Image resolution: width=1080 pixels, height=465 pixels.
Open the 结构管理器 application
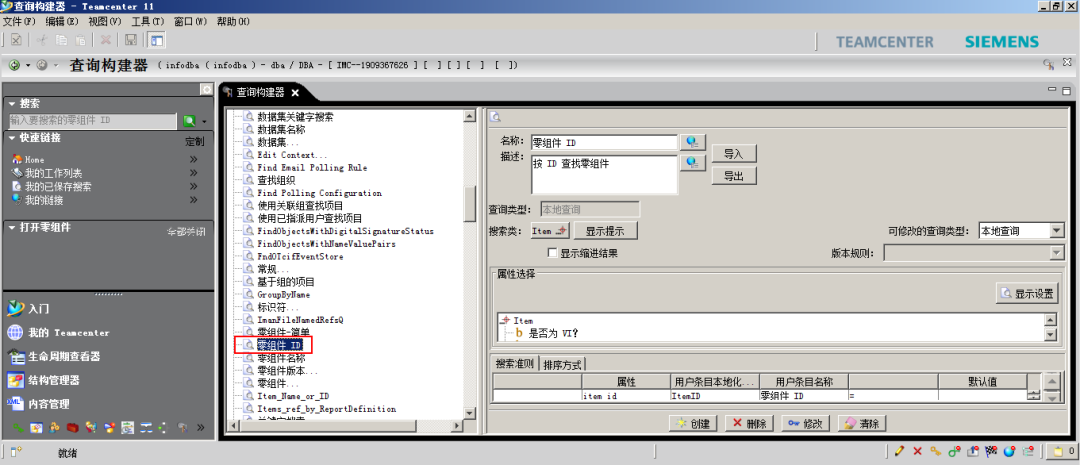click(43, 380)
